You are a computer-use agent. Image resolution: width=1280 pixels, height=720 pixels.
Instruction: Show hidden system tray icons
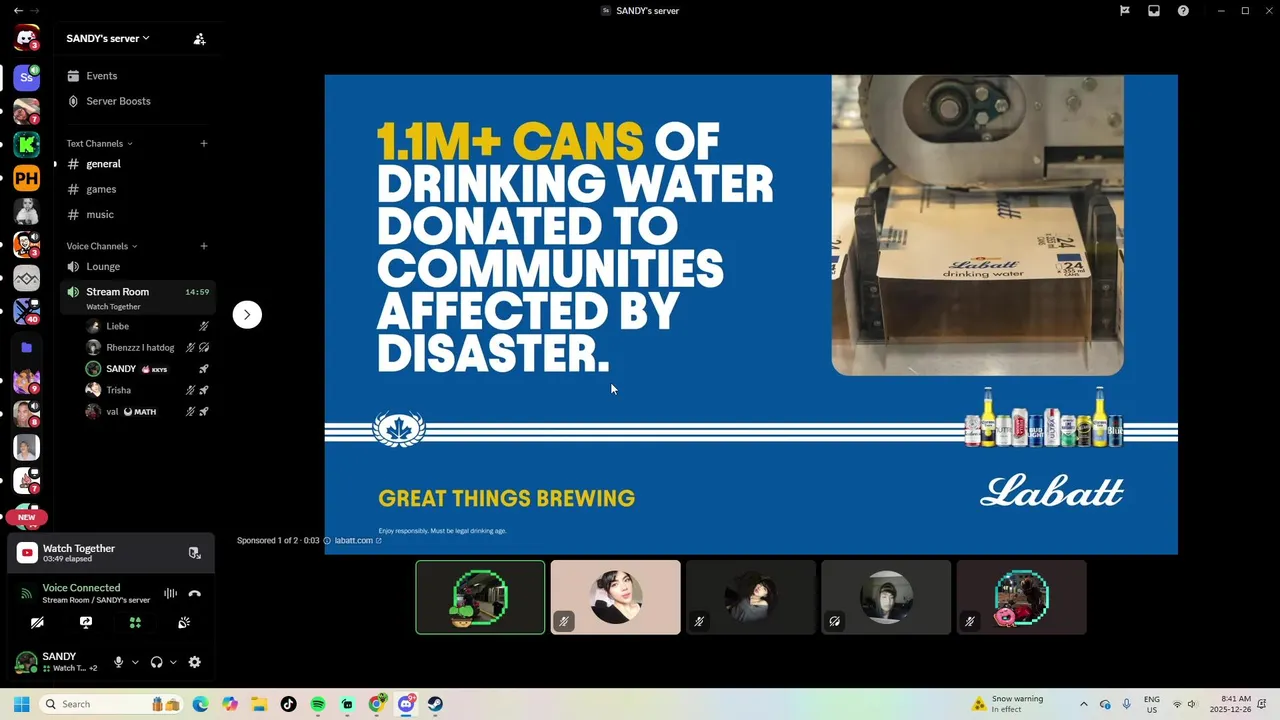pos(1083,704)
